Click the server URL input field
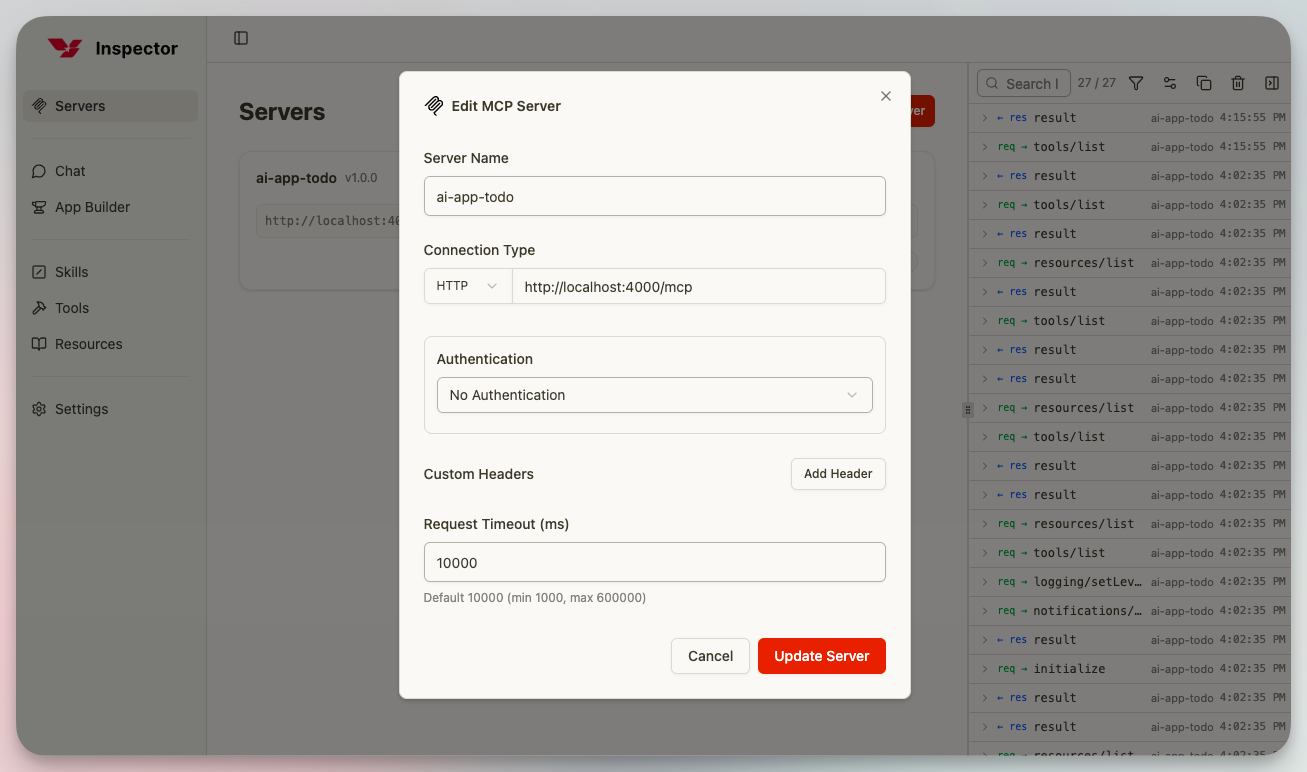 point(699,286)
